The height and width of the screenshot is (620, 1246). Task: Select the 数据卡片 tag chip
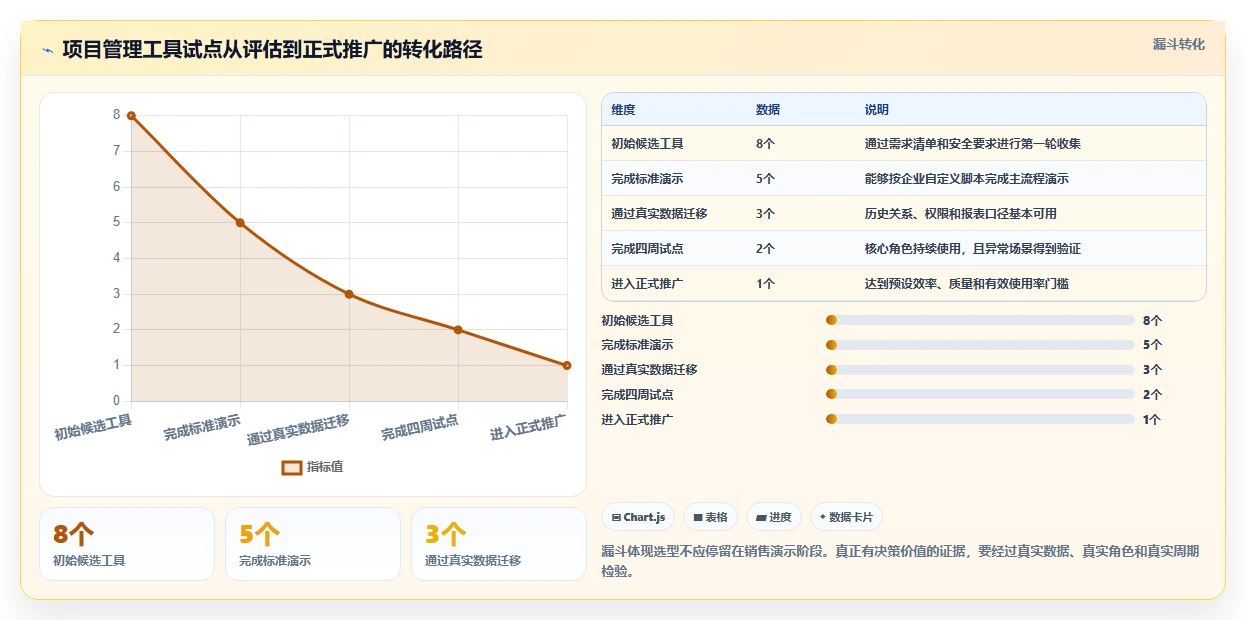click(846, 517)
